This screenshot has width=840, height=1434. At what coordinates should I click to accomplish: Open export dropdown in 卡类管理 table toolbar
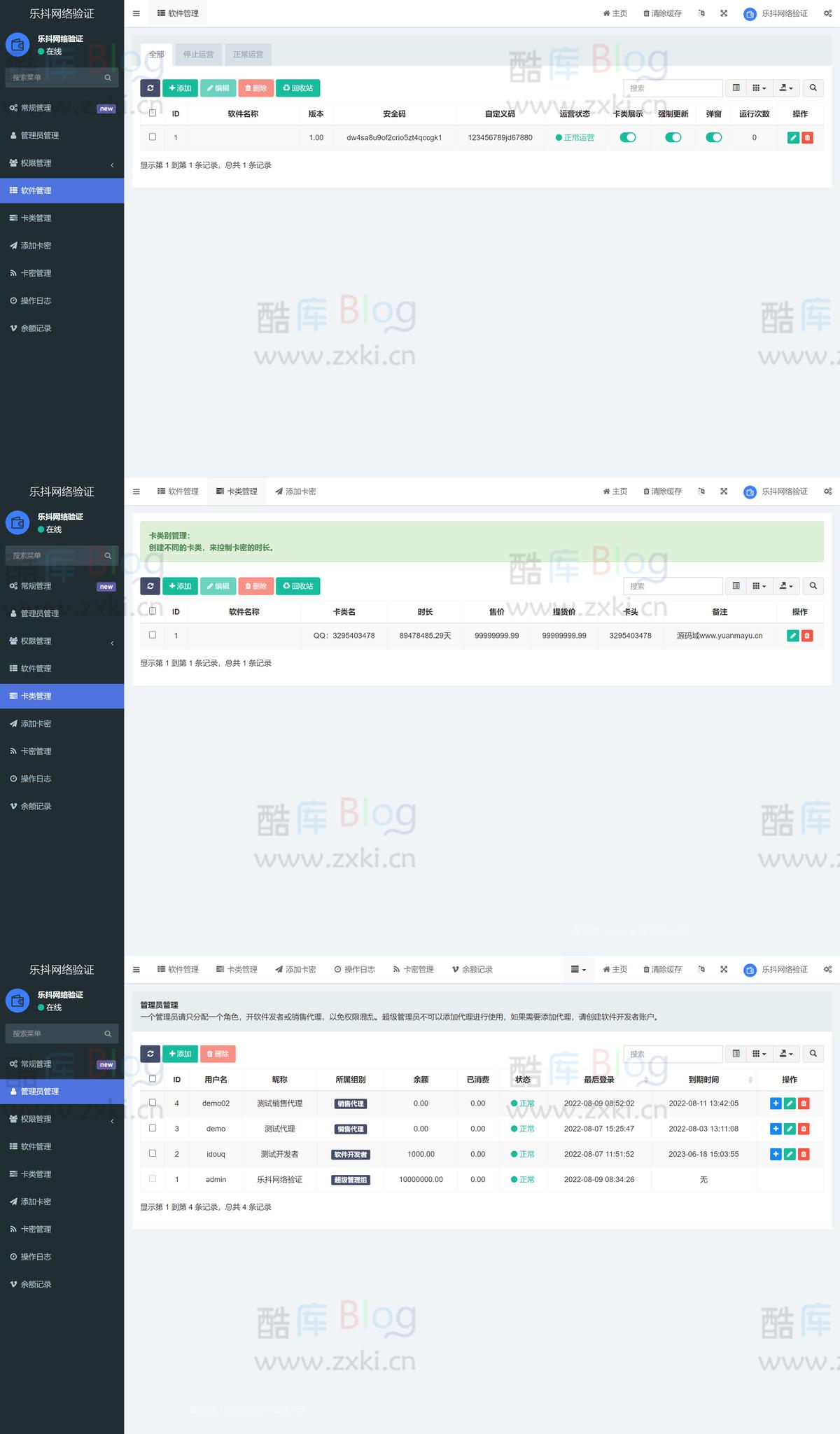[x=786, y=585]
